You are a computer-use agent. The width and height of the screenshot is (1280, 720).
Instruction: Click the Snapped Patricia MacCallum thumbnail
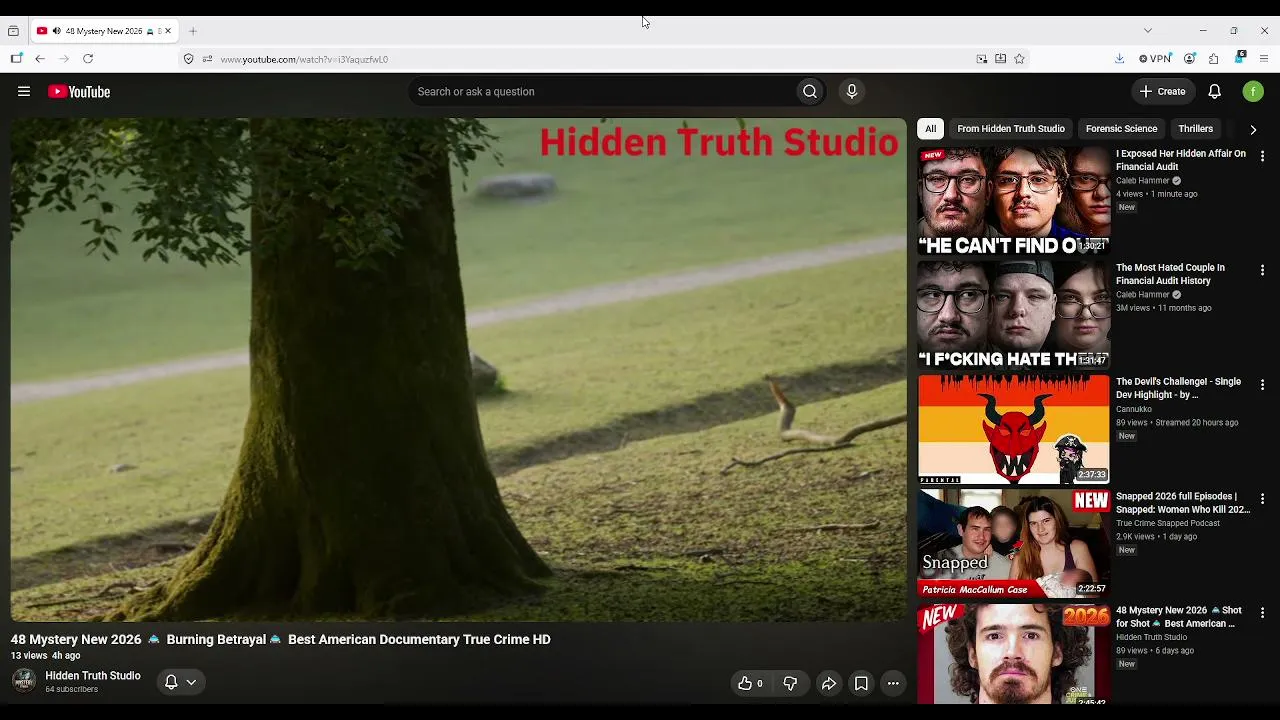click(x=1014, y=544)
